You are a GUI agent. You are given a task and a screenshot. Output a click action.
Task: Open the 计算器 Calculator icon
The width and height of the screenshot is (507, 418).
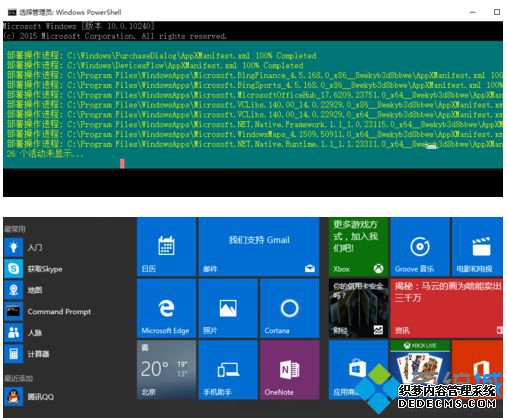pyautogui.click(x=13, y=354)
